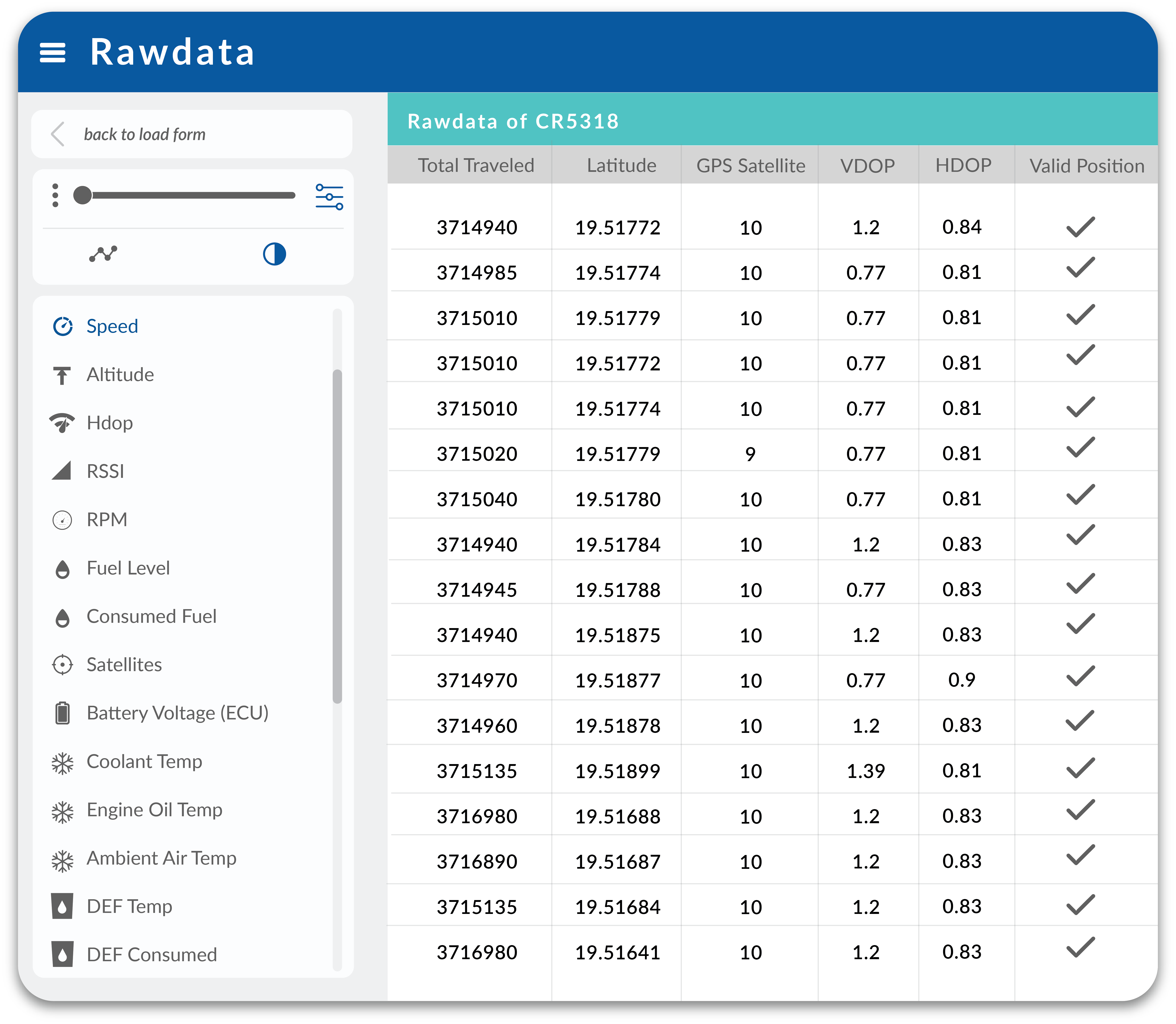Select Speed in the list
The image size is (1176, 1024).
coord(112,326)
